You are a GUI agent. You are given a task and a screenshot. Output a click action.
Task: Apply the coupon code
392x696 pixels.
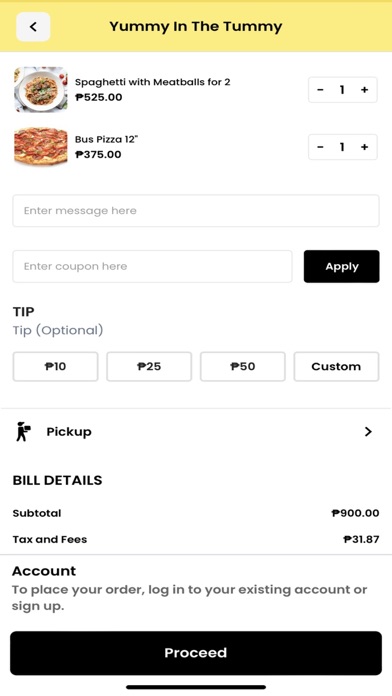coord(342,266)
